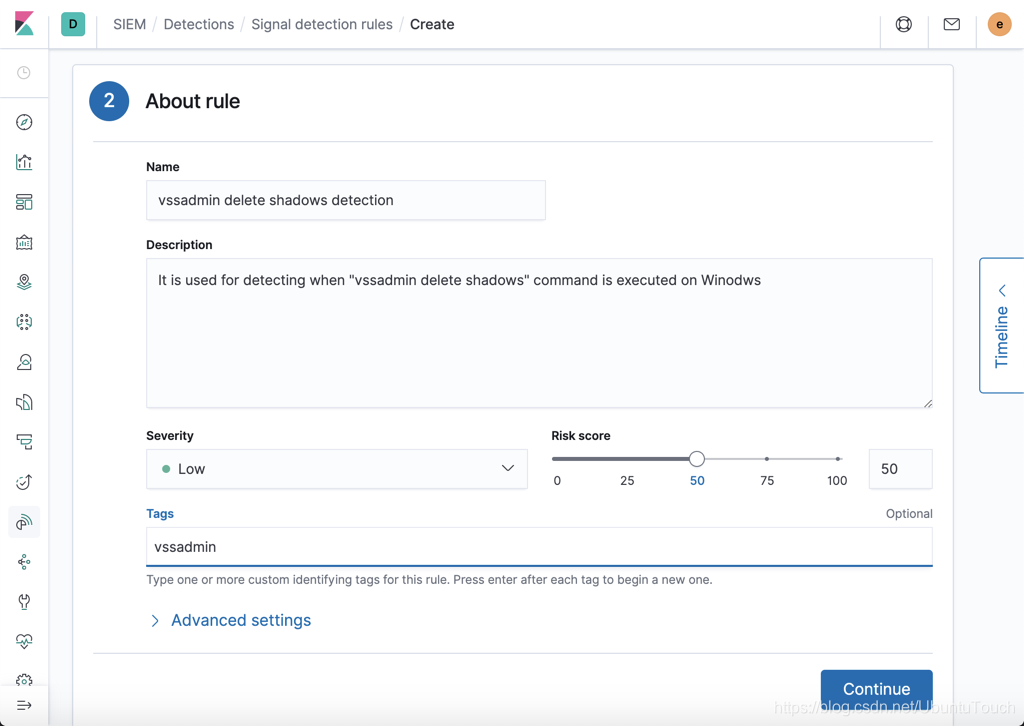Image resolution: width=1024 pixels, height=726 pixels.
Task: Go to Detections breadcrumb
Action: point(198,24)
